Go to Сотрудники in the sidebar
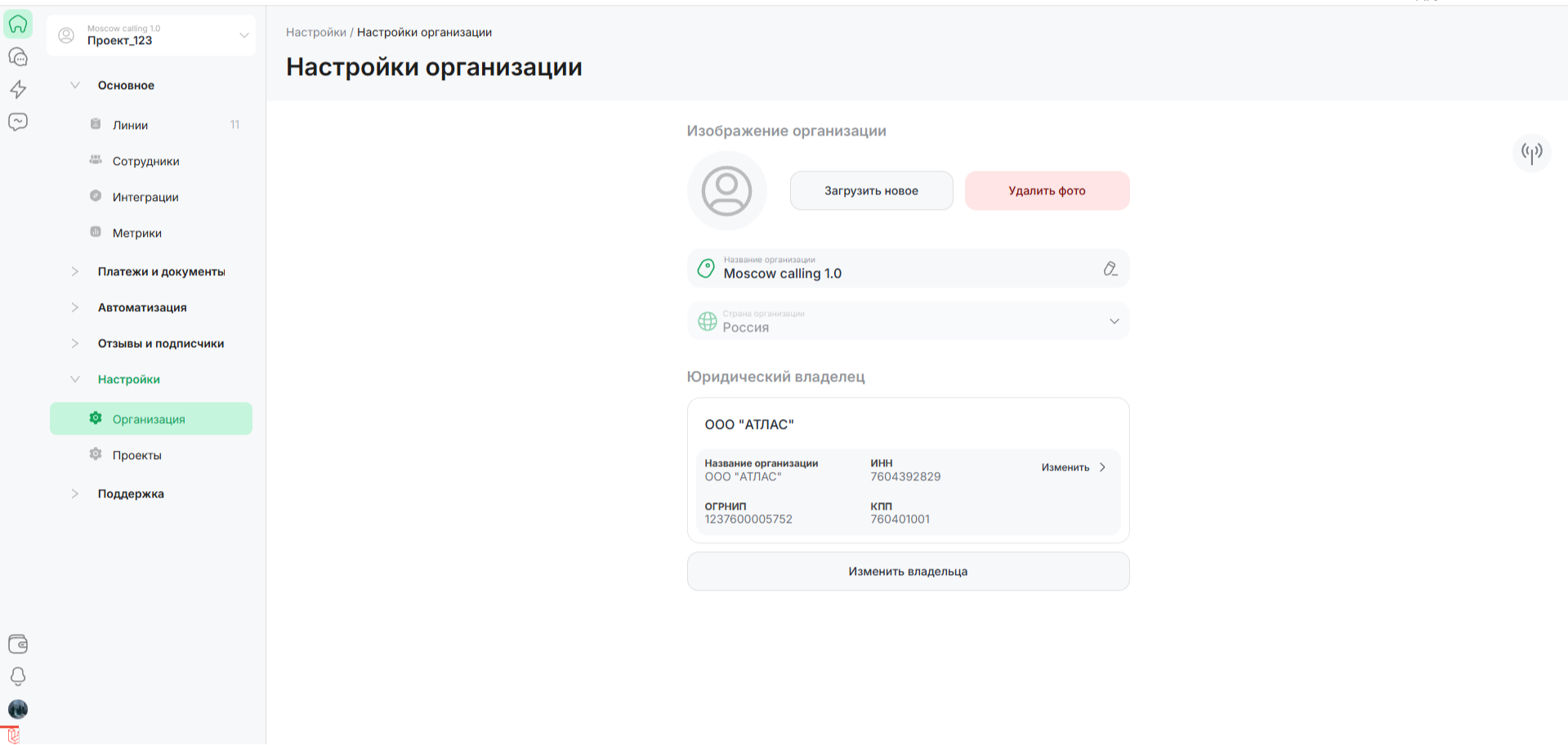1568x745 pixels. [x=145, y=161]
